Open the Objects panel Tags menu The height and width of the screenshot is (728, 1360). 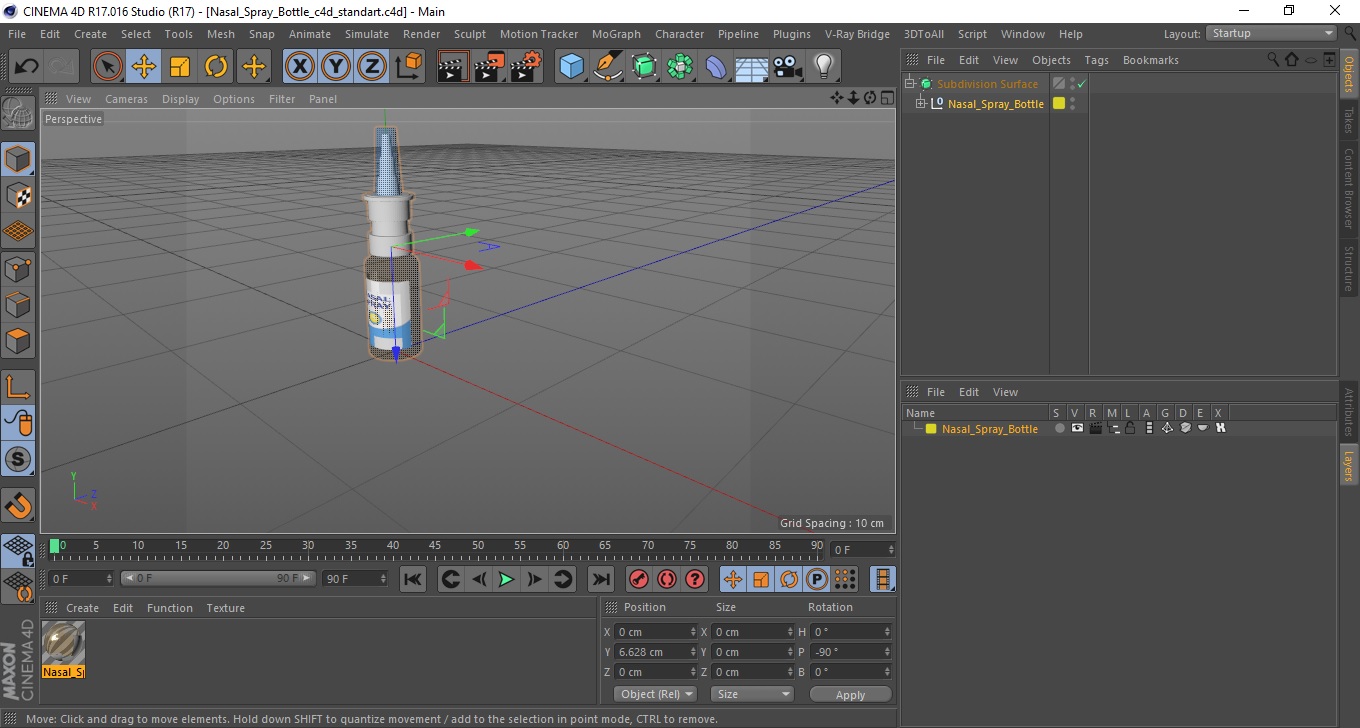pyautogui.click(x=1096, y=60)
